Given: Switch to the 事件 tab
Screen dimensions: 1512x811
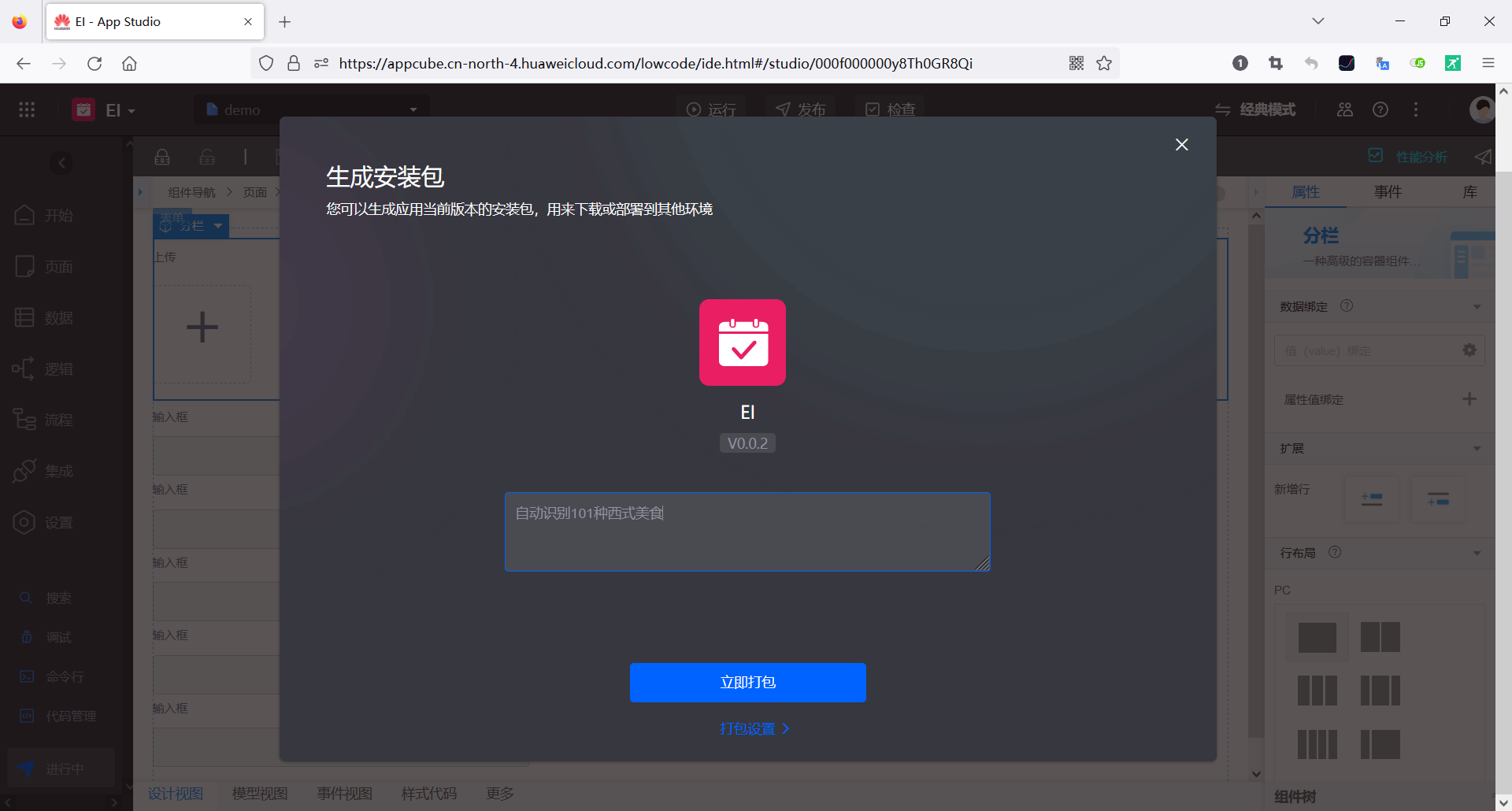Looking at the screenshot, I should 1388,191.
